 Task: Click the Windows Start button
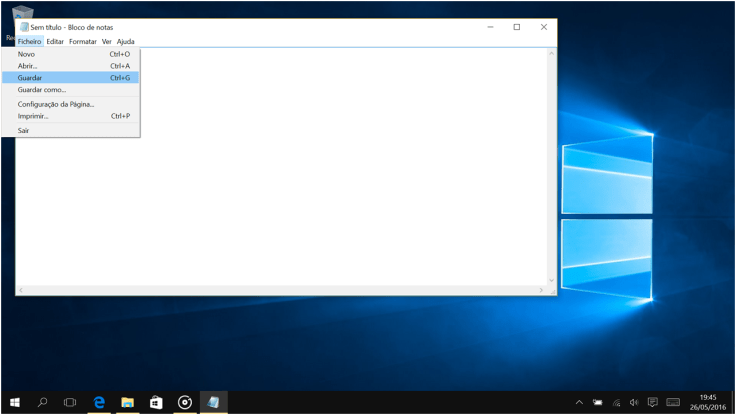pos(14,402)
